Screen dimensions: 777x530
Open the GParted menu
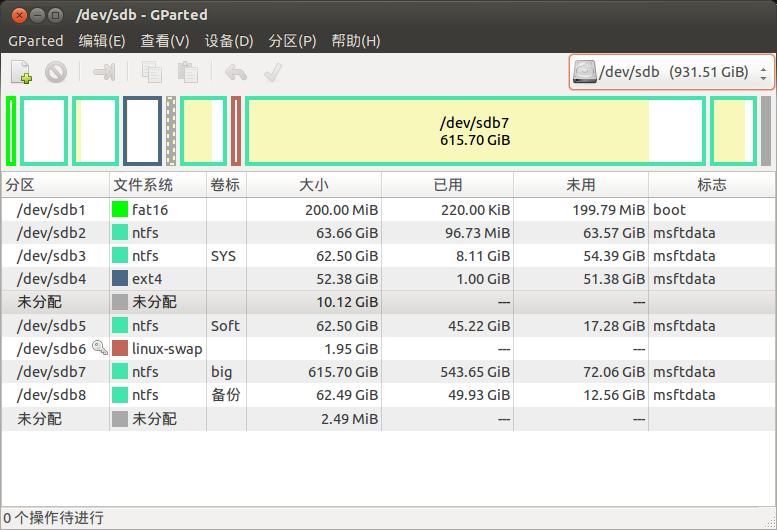click(x=36, y=41)
